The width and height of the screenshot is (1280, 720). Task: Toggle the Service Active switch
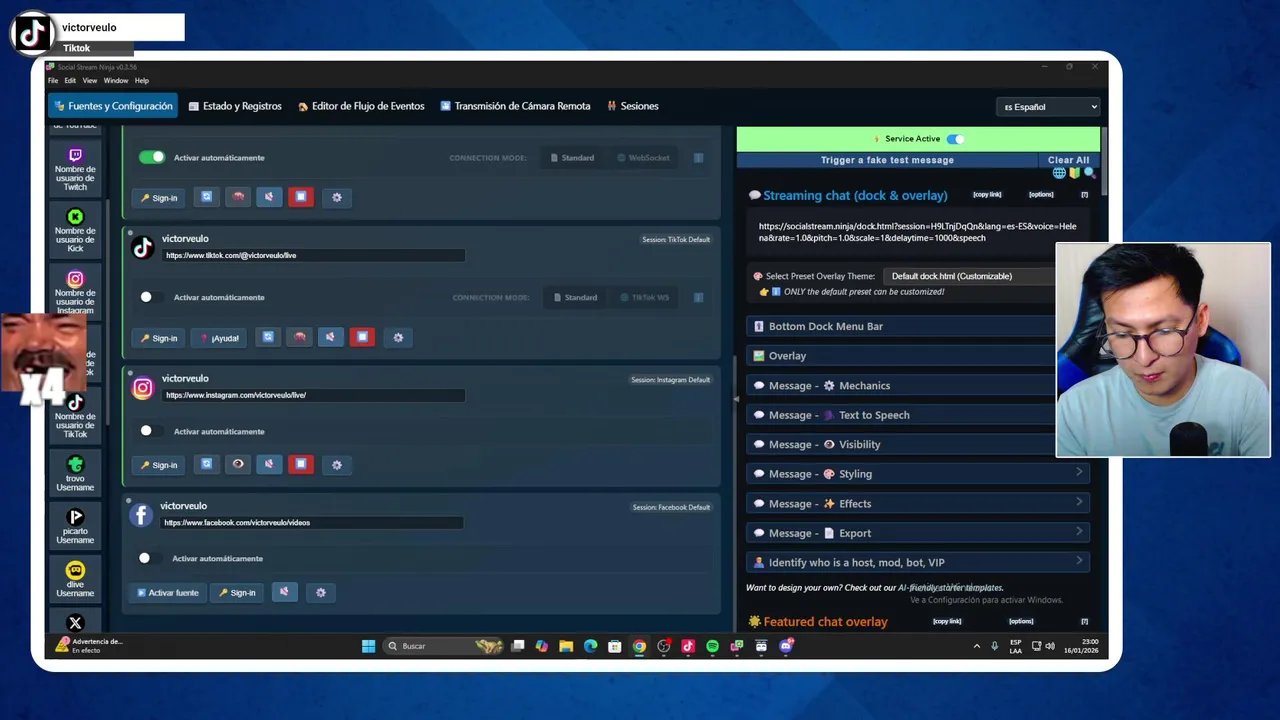(x=956, y=139)
